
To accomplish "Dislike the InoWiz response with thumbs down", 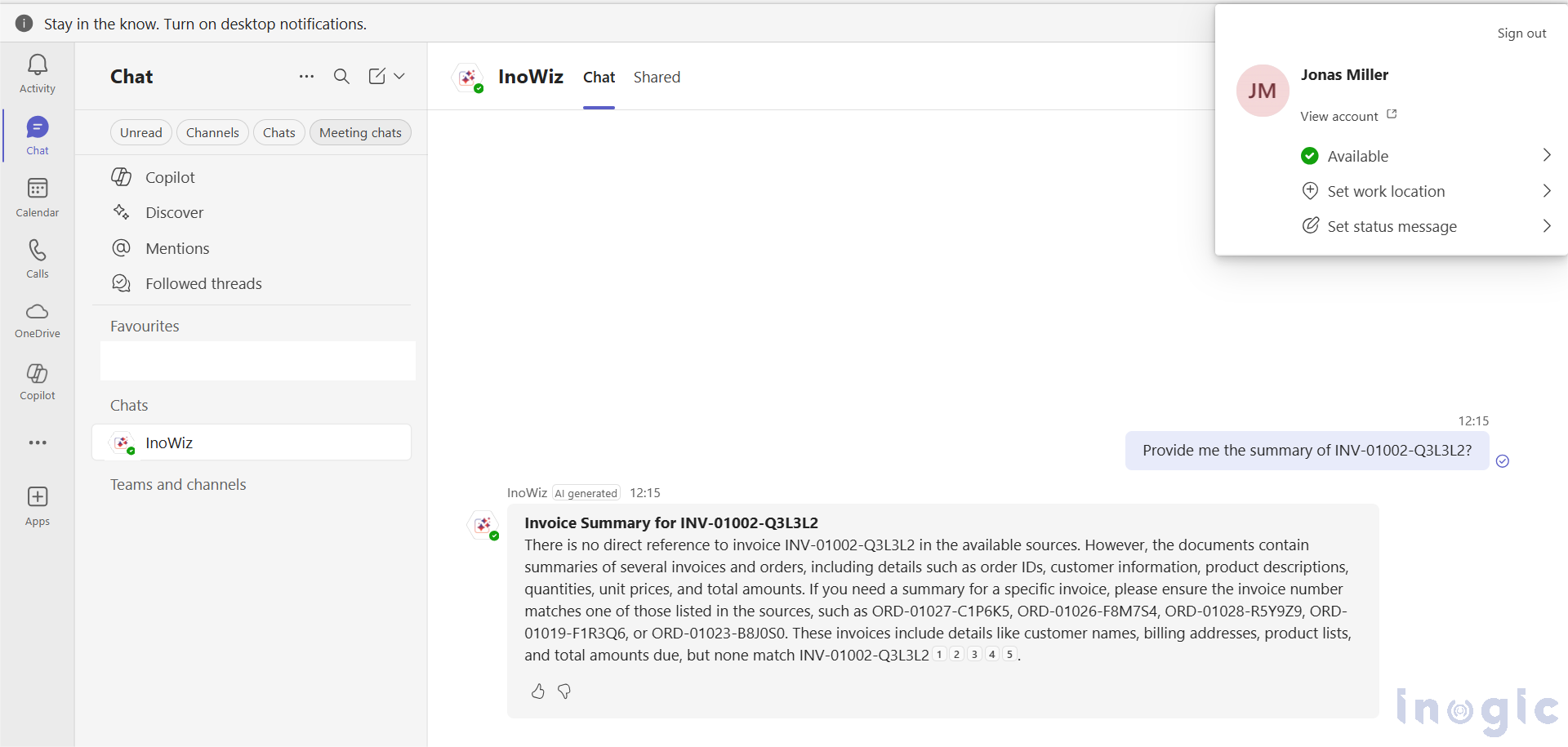I will 564,691.
